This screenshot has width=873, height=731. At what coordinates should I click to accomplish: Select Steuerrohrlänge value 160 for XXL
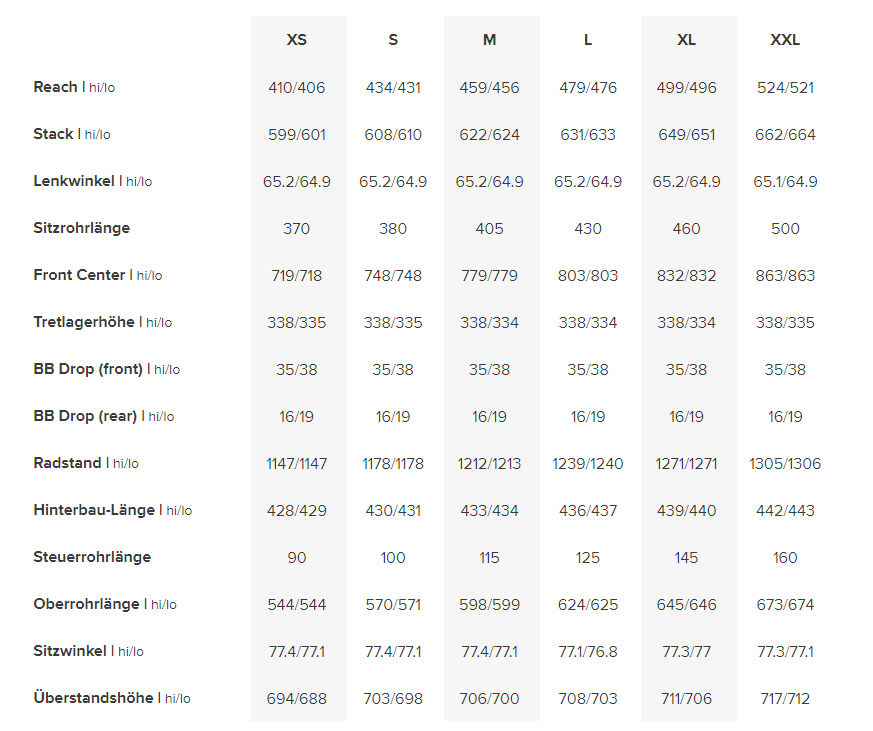(785, 557)
